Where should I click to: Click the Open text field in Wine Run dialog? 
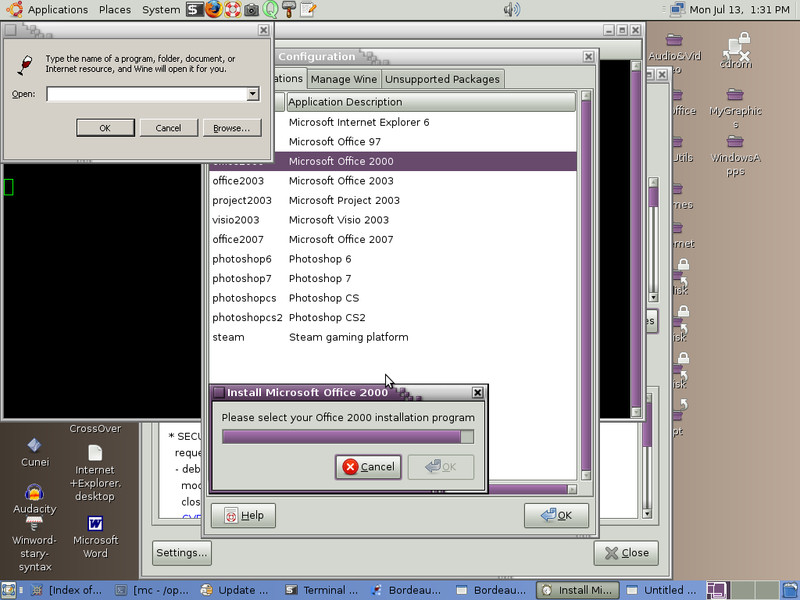pyautogui.click(x=147, y=94)
